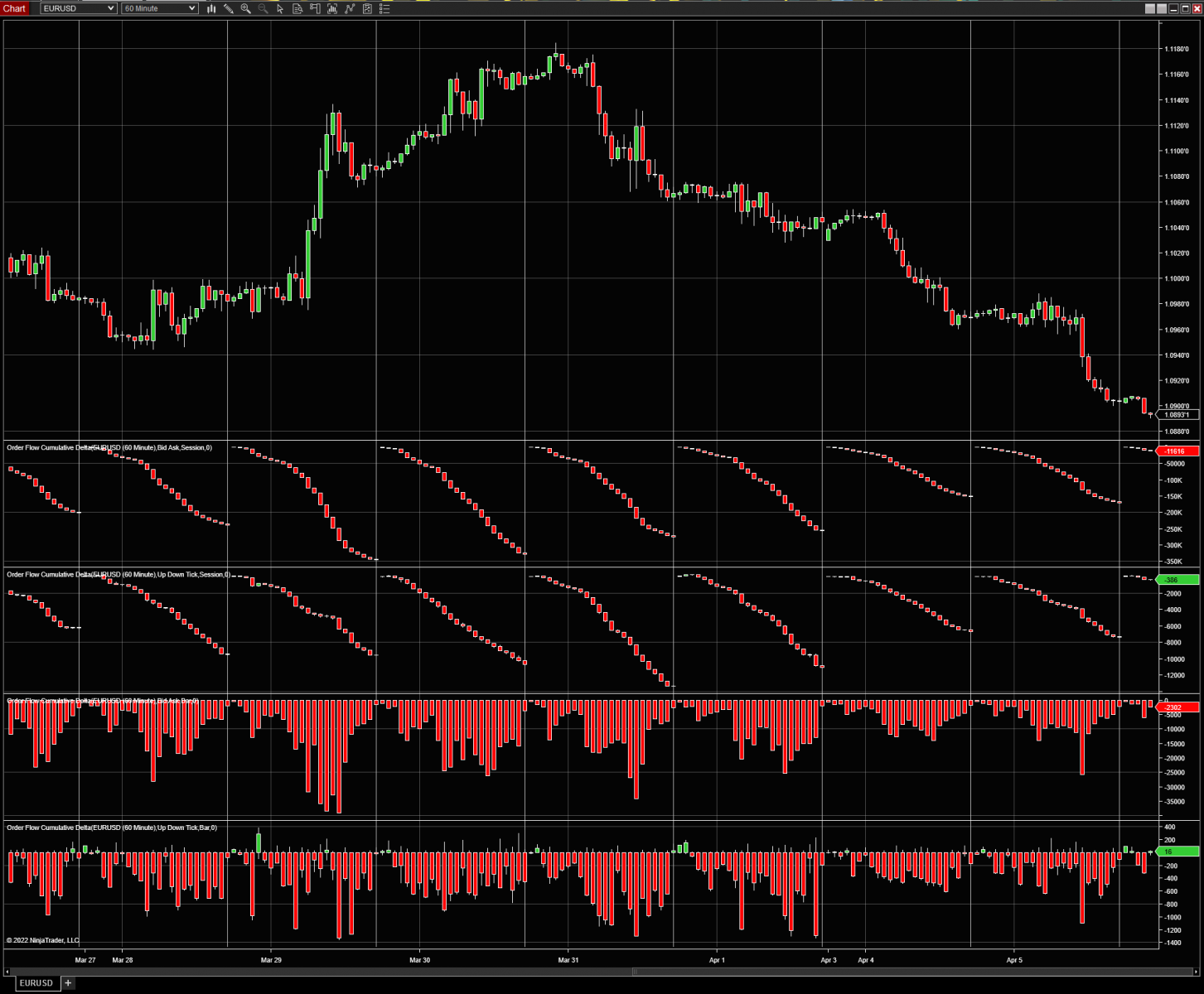
Task: Select the Up Down Tick, Session indicator label
Action: (x=118, y=574)
